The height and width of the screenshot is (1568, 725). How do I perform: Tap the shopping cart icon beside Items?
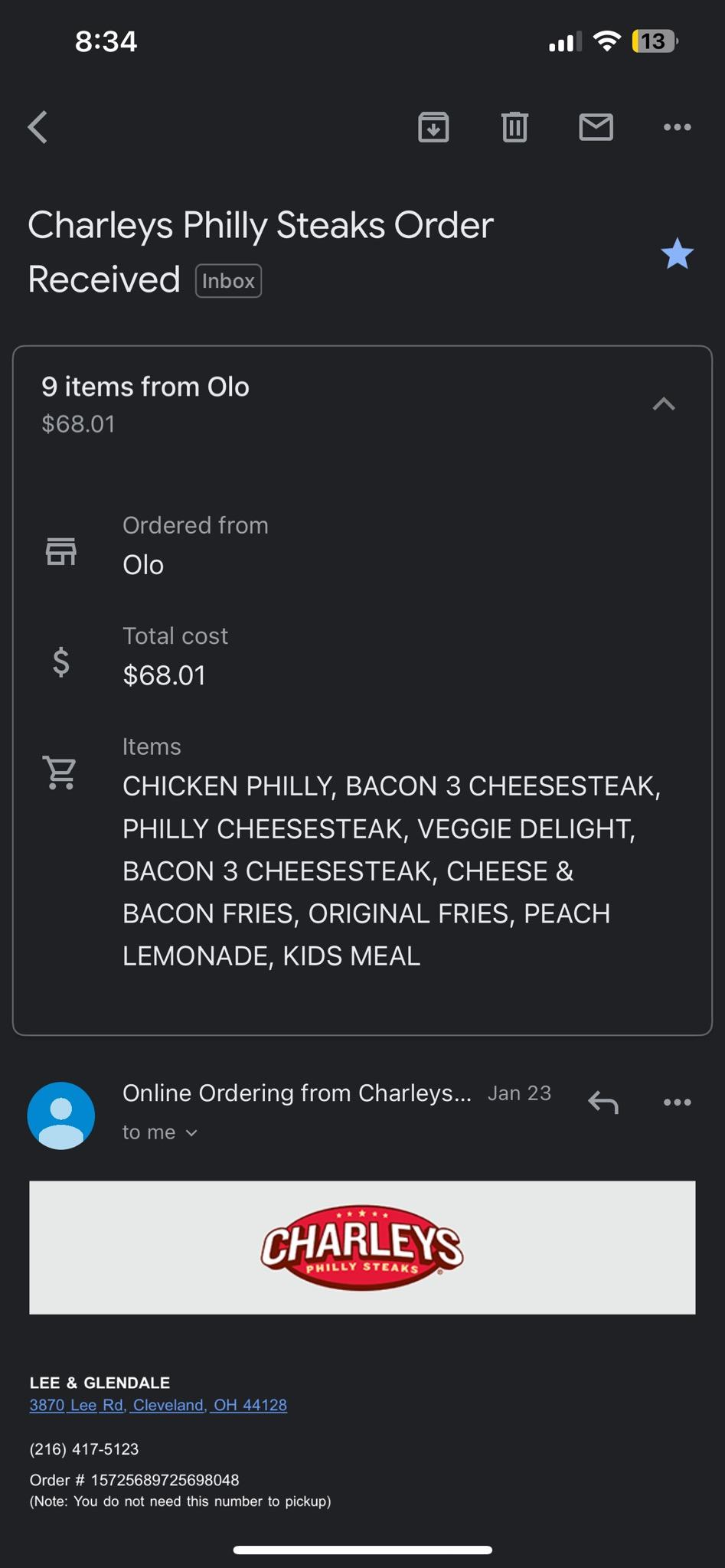coord(60,773)
